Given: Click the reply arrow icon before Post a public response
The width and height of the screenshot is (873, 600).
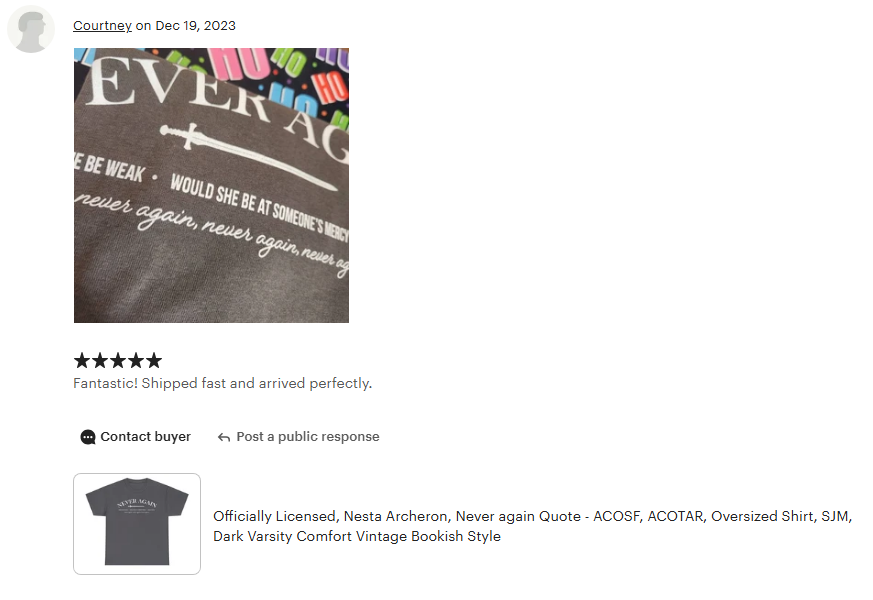Looking at the screenshot, I should (x=224, y=437).
